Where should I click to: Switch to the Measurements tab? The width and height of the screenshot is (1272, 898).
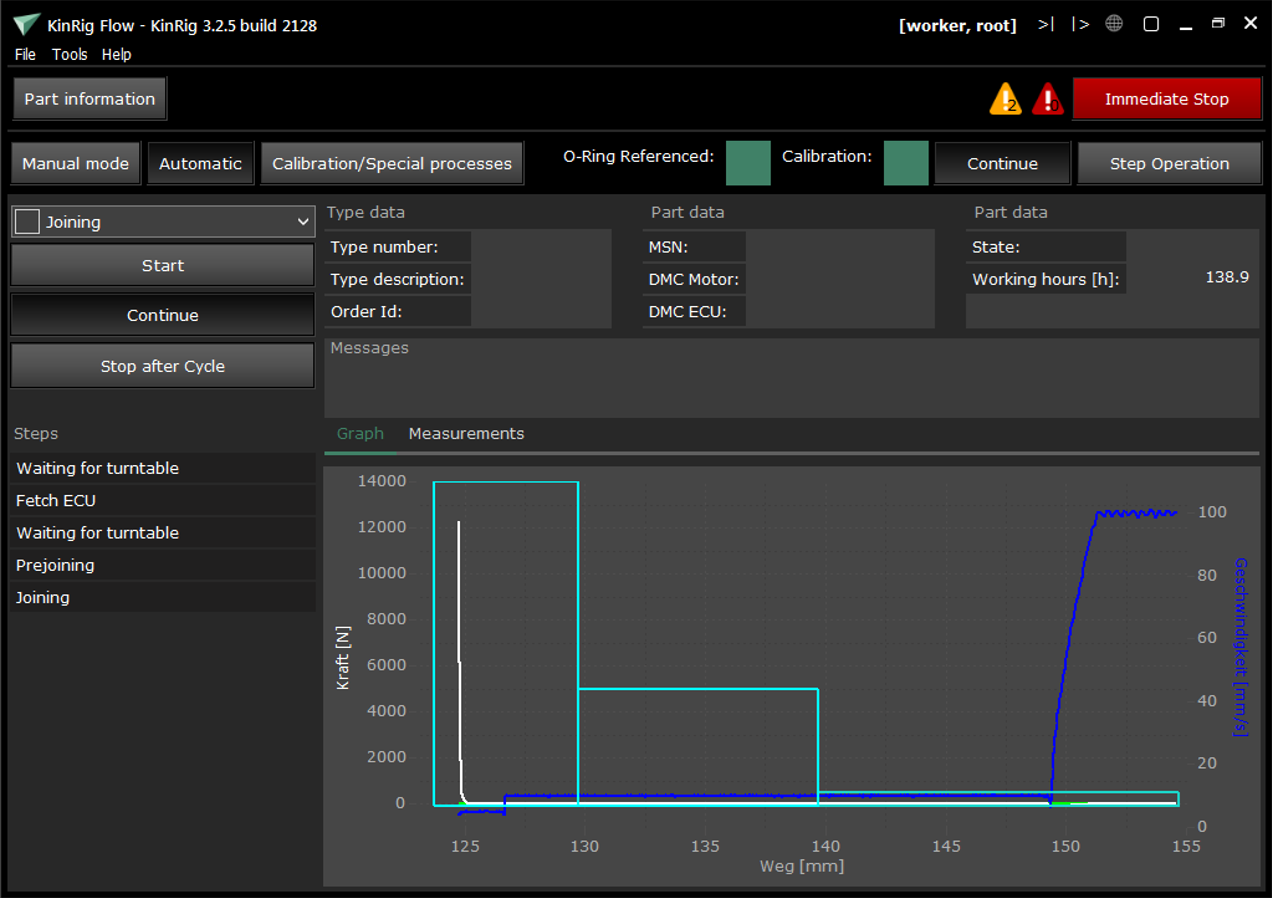[x=466, y=434]
